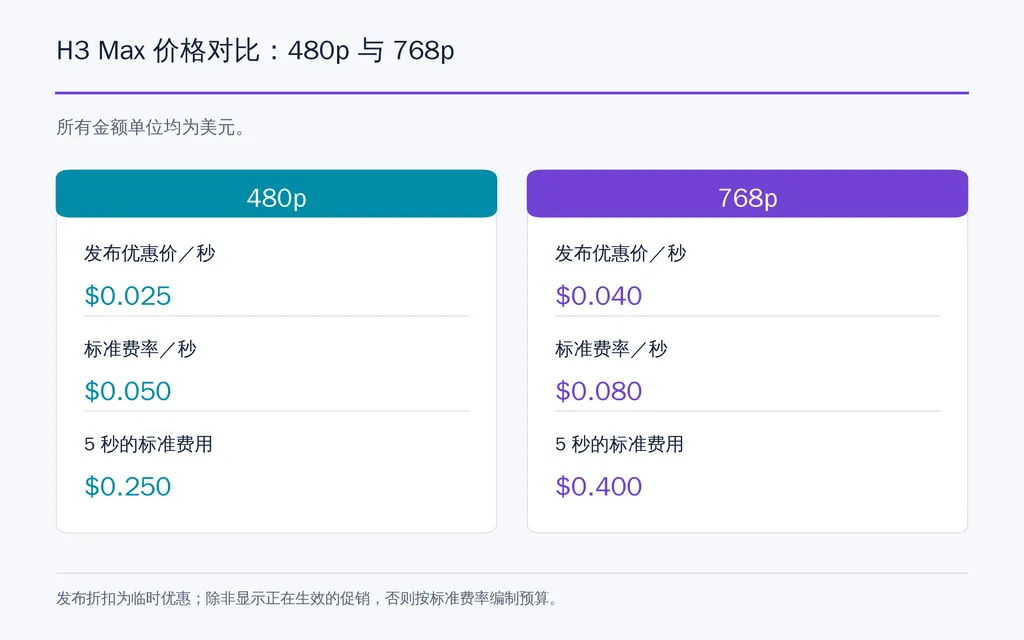Click the $0.040 price value
1024x640 pixels.
pos(599,296)
